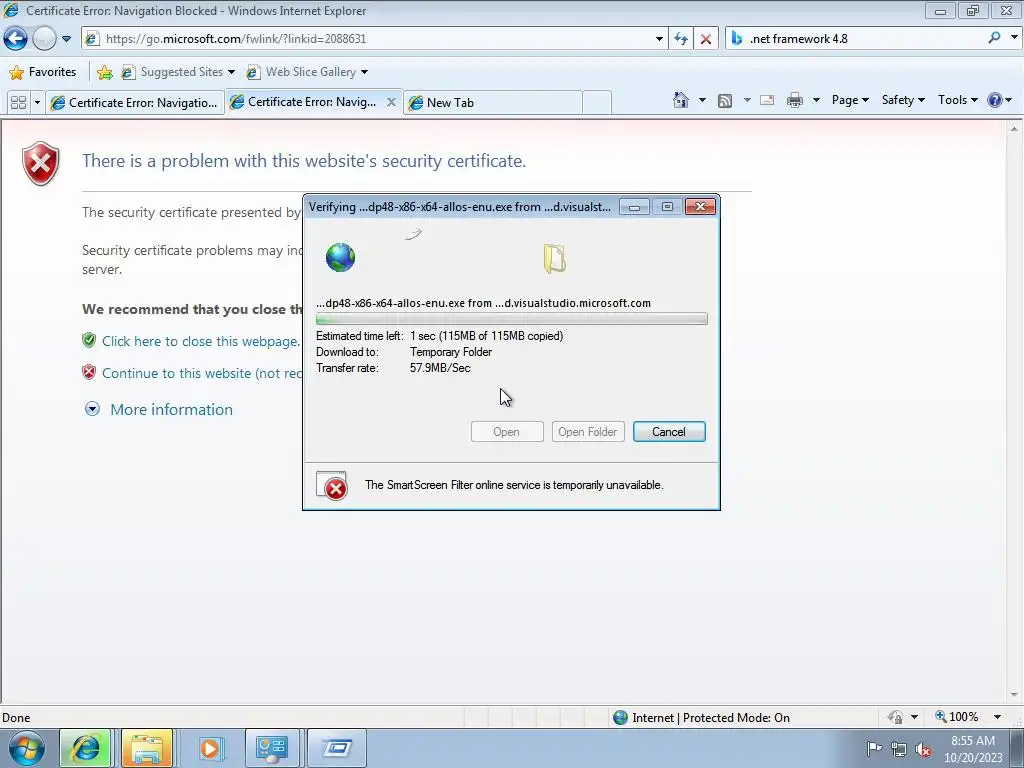Viewport: 1024px width, 768px height.
Task: Click the Quick Tabs grid icon
Action: 18,103
